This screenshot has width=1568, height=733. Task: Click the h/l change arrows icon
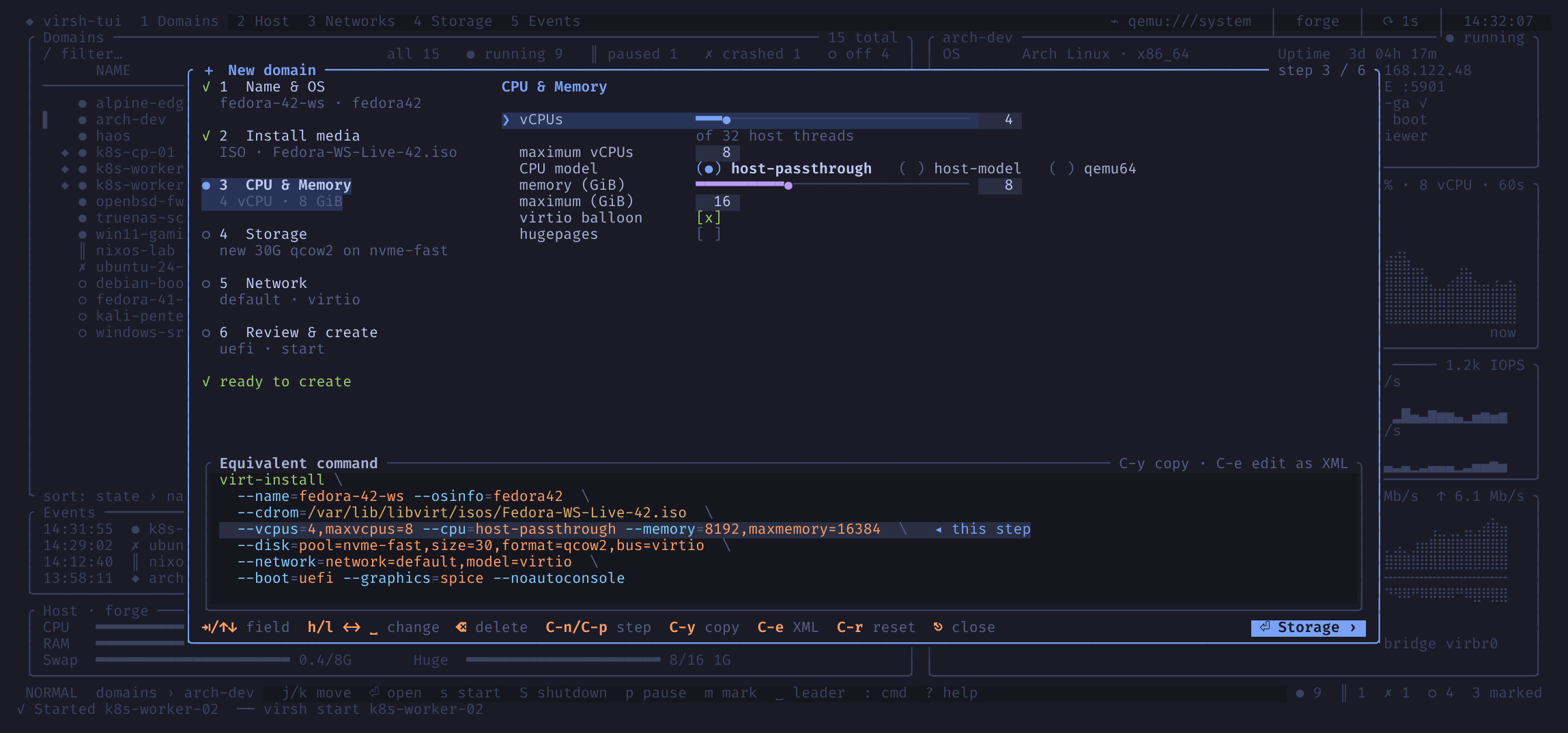(352, 627)
